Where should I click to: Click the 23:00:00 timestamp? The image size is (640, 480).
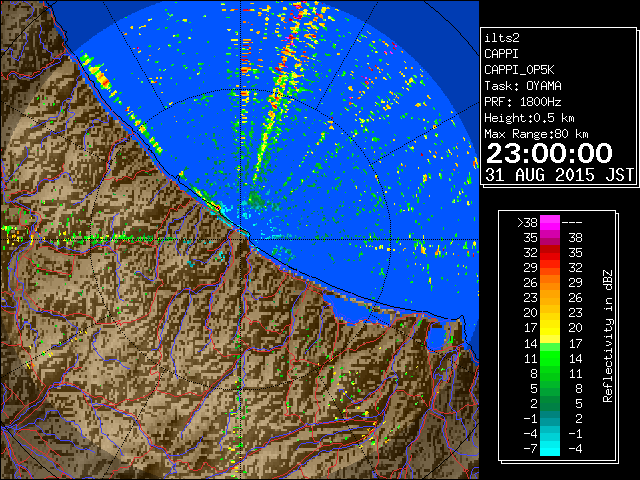tap(549, 153)
